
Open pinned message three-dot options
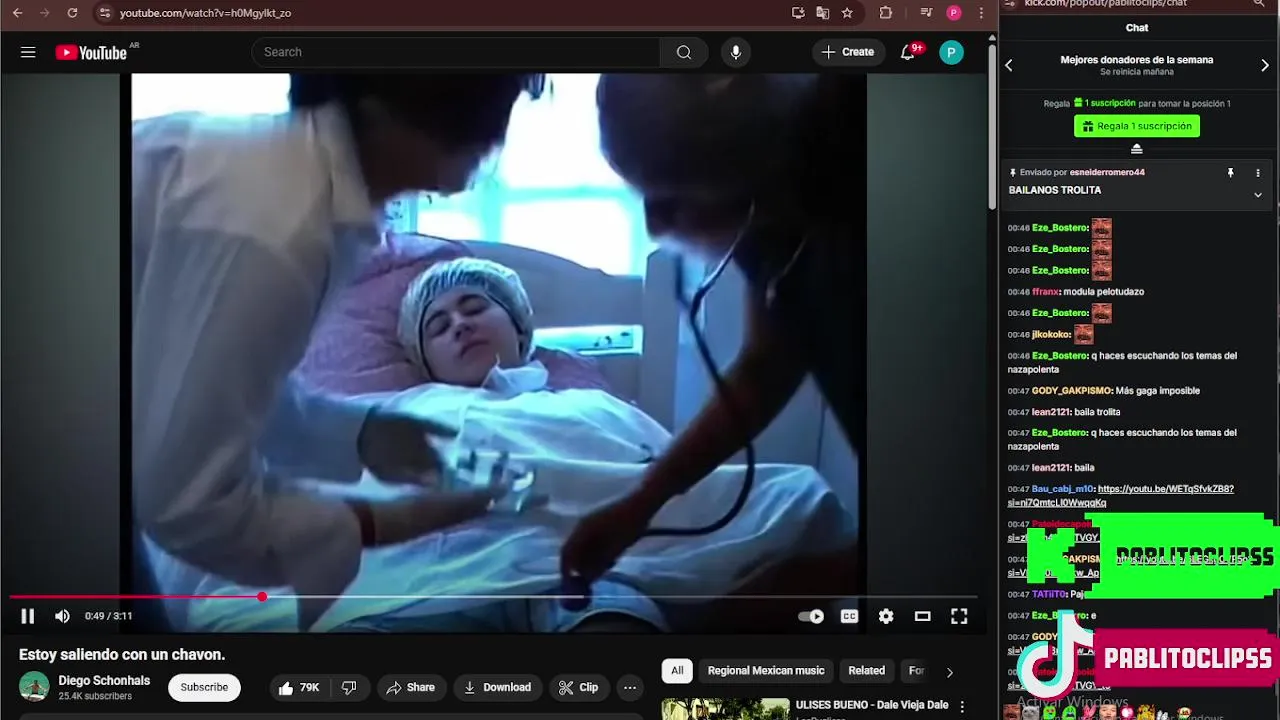tap(1258, 173)
